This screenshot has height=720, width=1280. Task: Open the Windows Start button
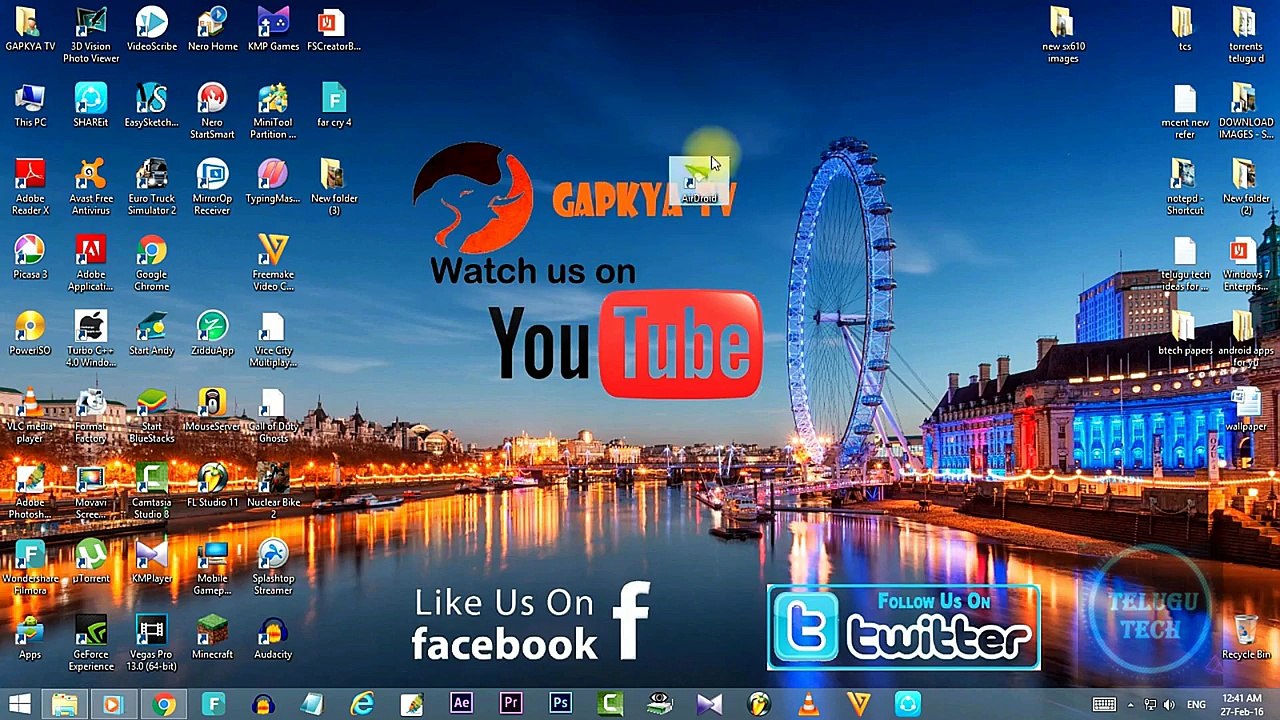click(x=20, y=704)
